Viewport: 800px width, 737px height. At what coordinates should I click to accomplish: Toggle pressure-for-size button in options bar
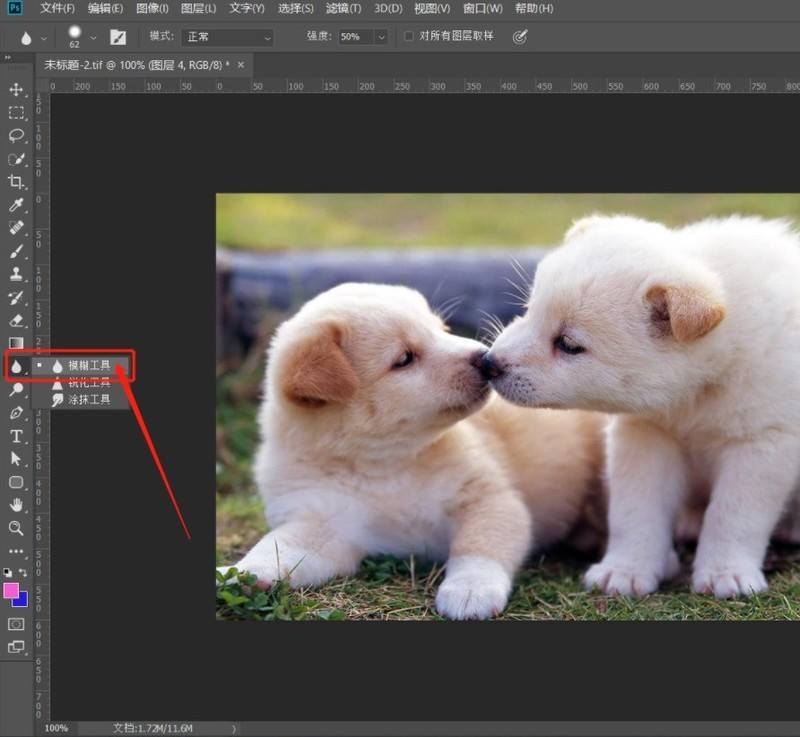[519, 37]
